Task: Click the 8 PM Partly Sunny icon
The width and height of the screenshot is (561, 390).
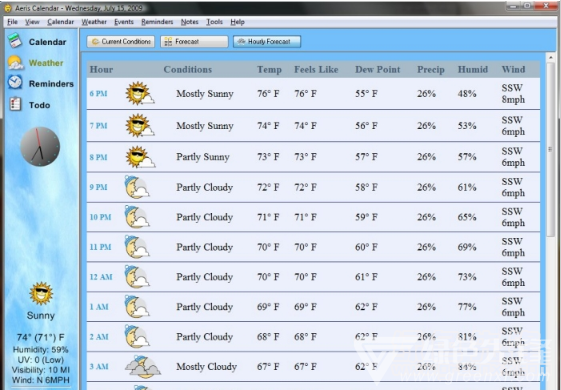Action: point(140,157)
